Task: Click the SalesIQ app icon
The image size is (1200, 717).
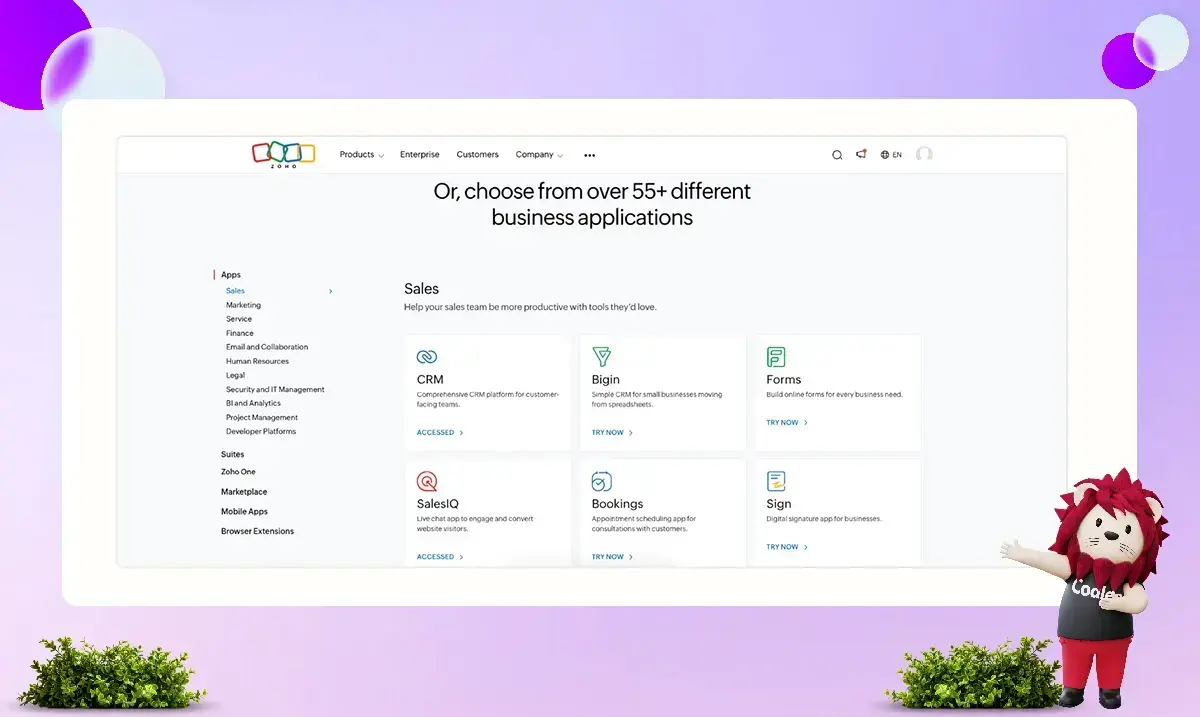Action: 427,481
